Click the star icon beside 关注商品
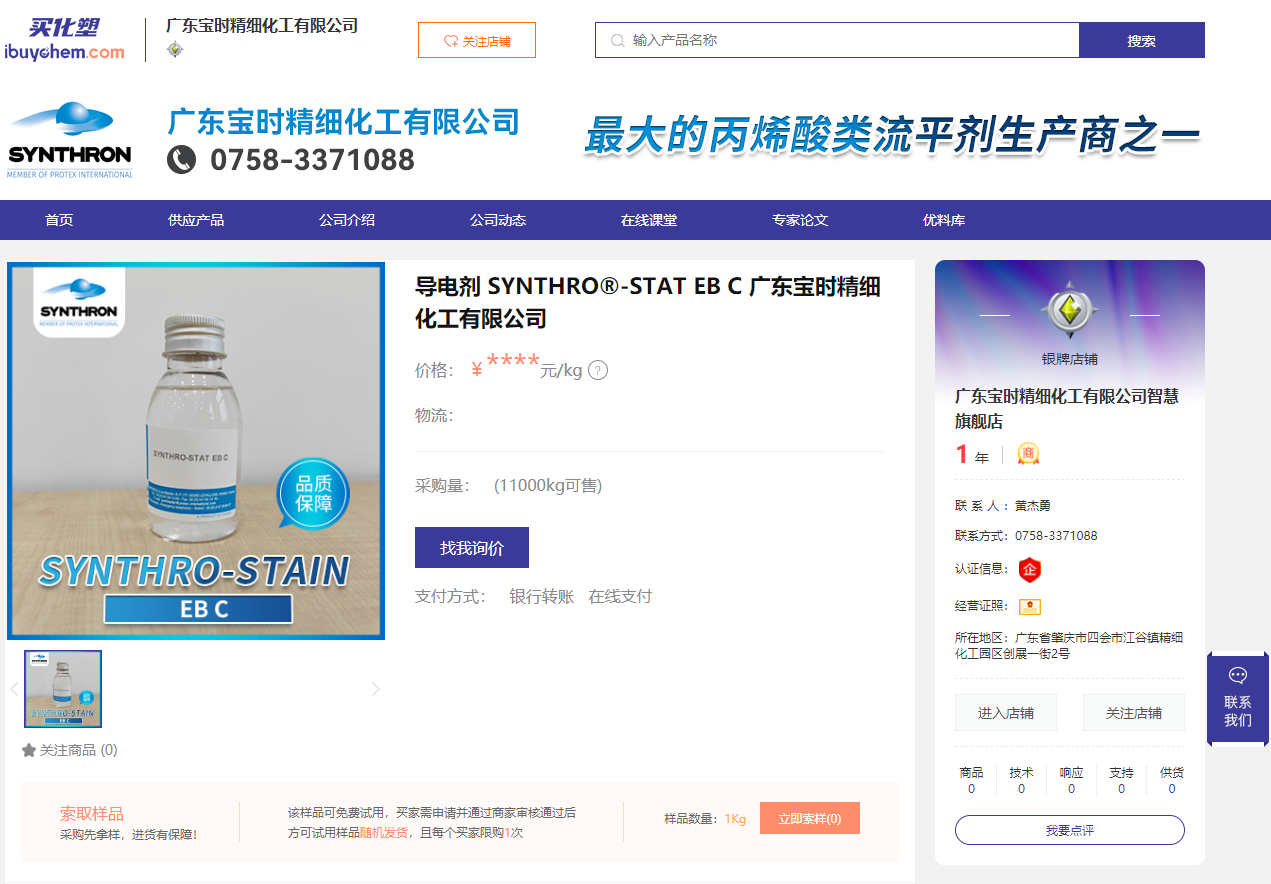 (29, 750)
